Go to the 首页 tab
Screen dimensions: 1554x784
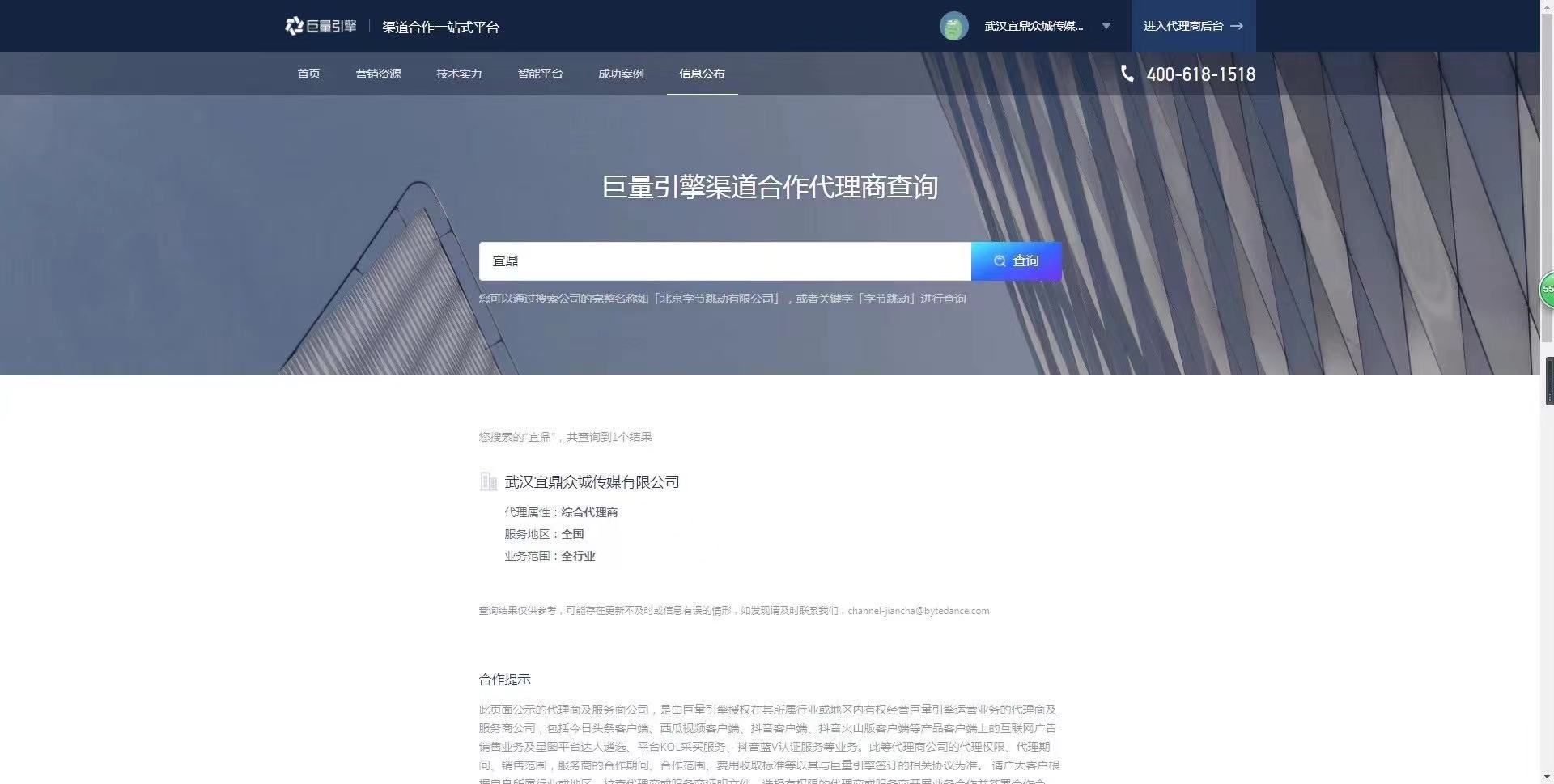[308, 74]
